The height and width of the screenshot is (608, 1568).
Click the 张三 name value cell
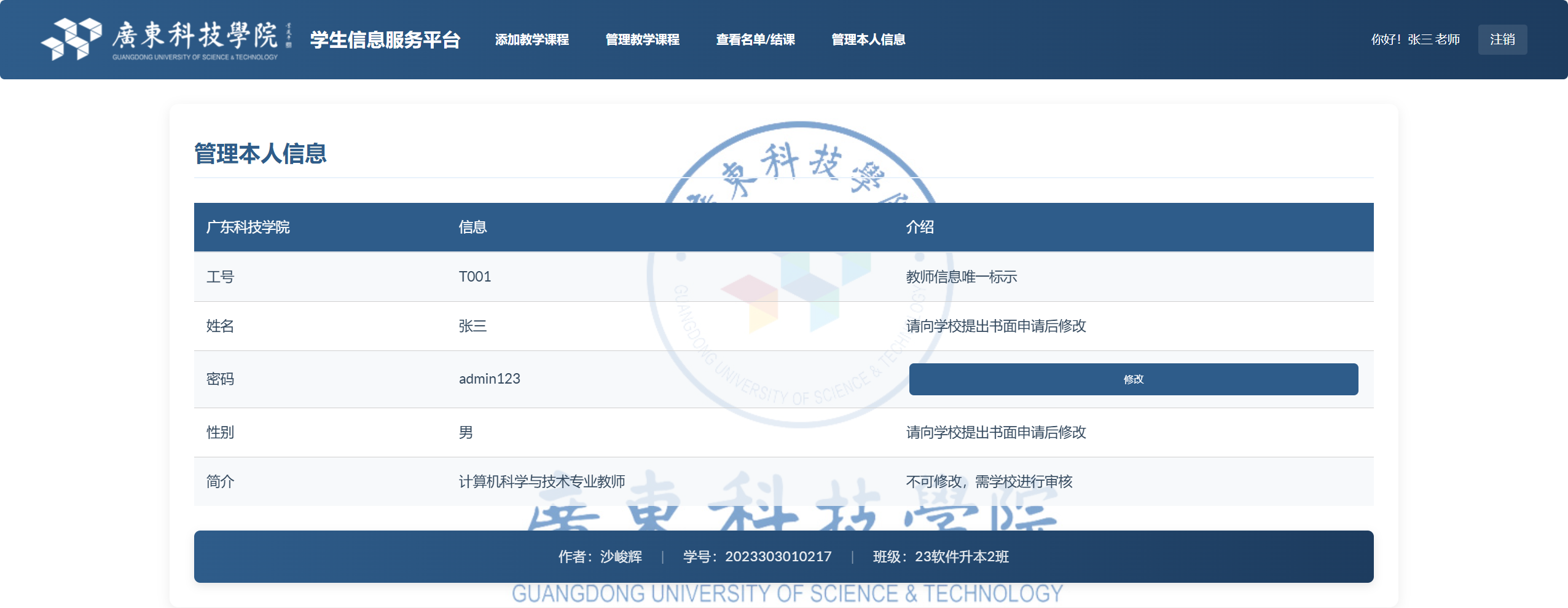472,326
